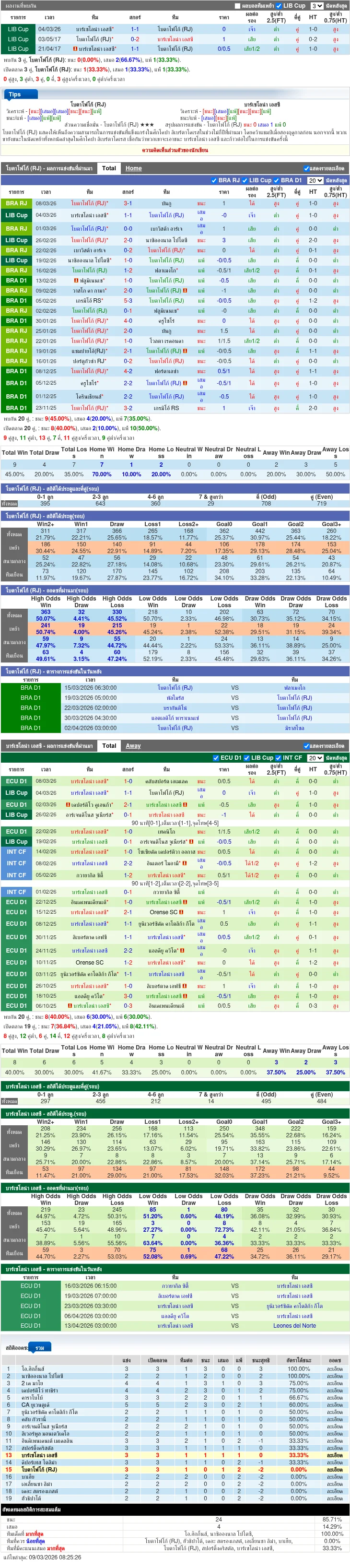
Task: Uncheck LIB Cup filter beside BRA RJ
Action: (x=245, y=180)
